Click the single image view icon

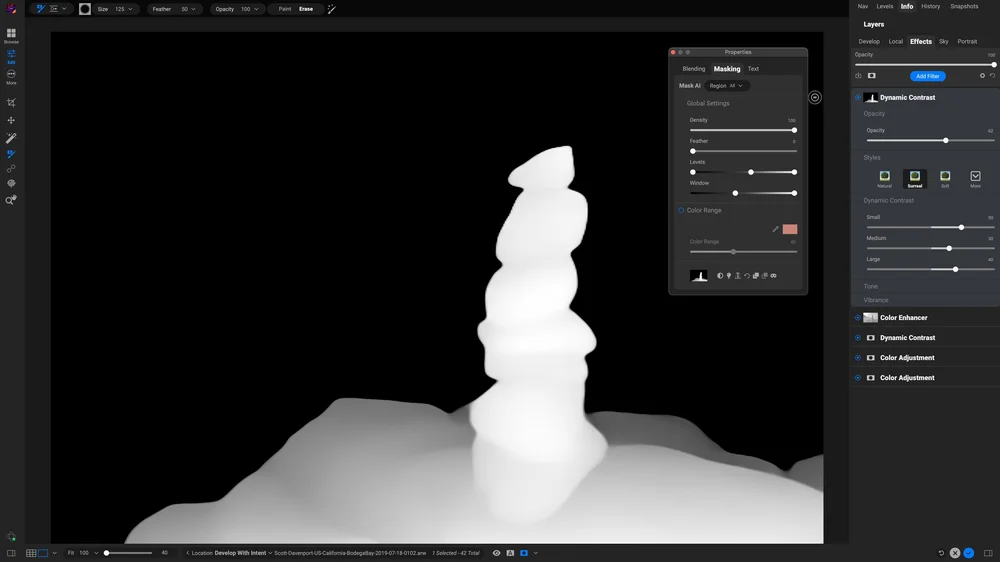tap(43, 553)
